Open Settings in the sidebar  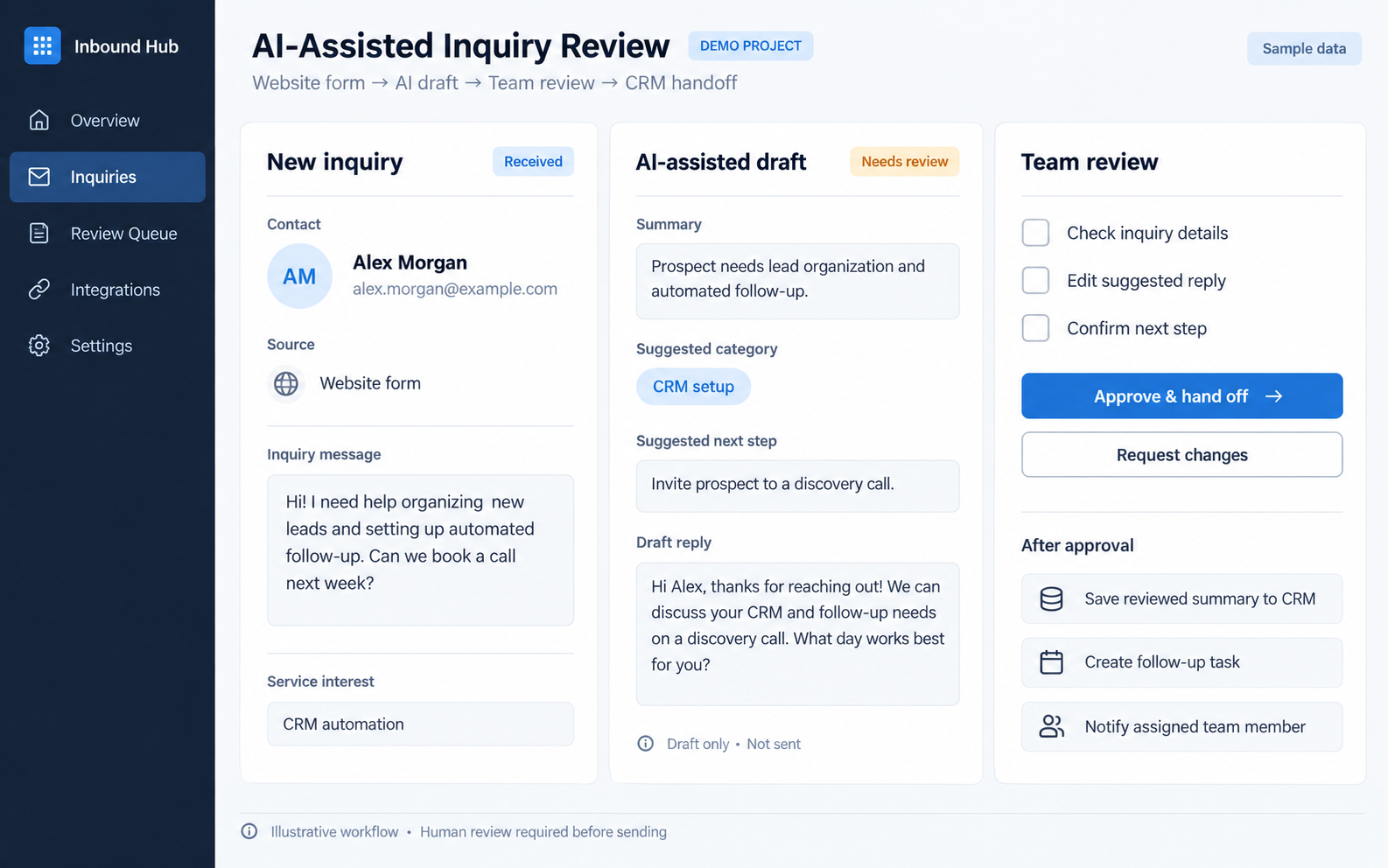(x=108, y=346)
